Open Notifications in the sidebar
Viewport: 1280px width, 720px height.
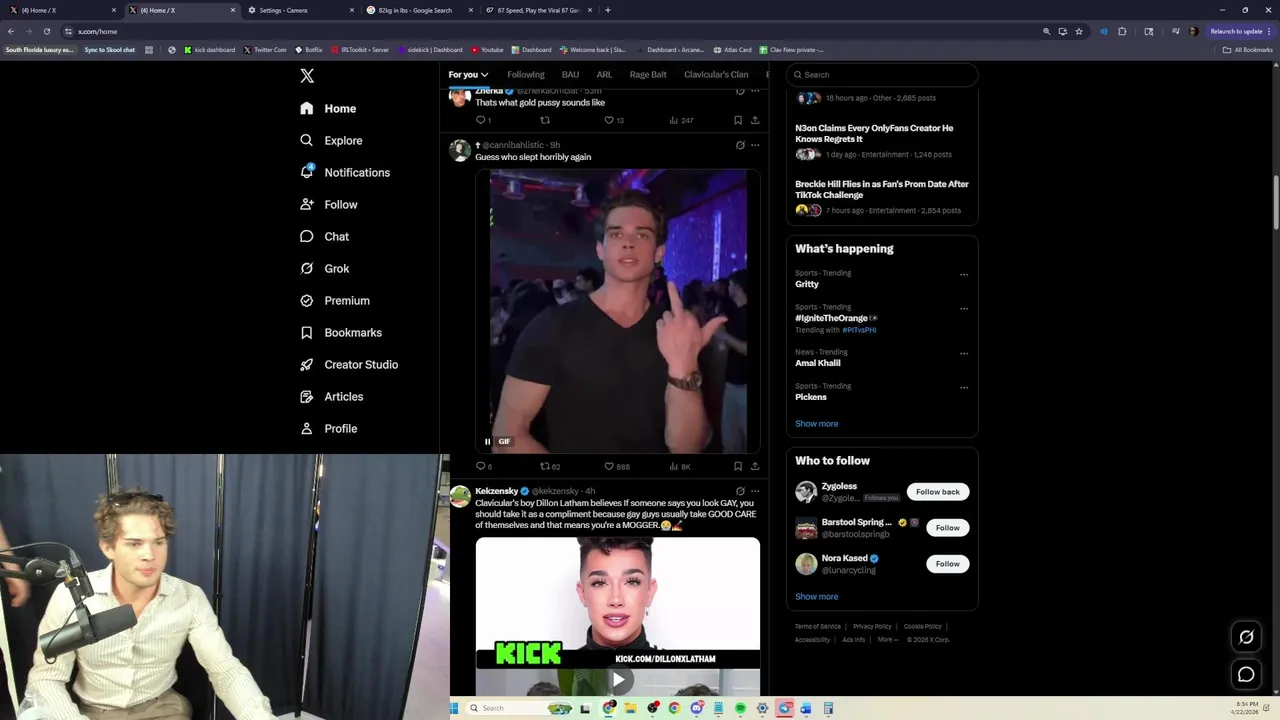[345, 172]
